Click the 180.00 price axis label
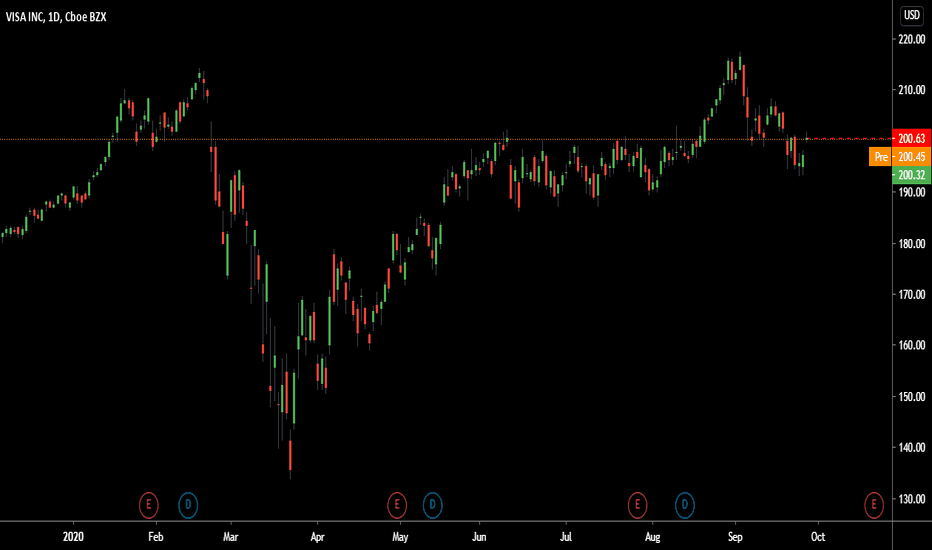Screen dimensions: 932x550 pos(912,244)
